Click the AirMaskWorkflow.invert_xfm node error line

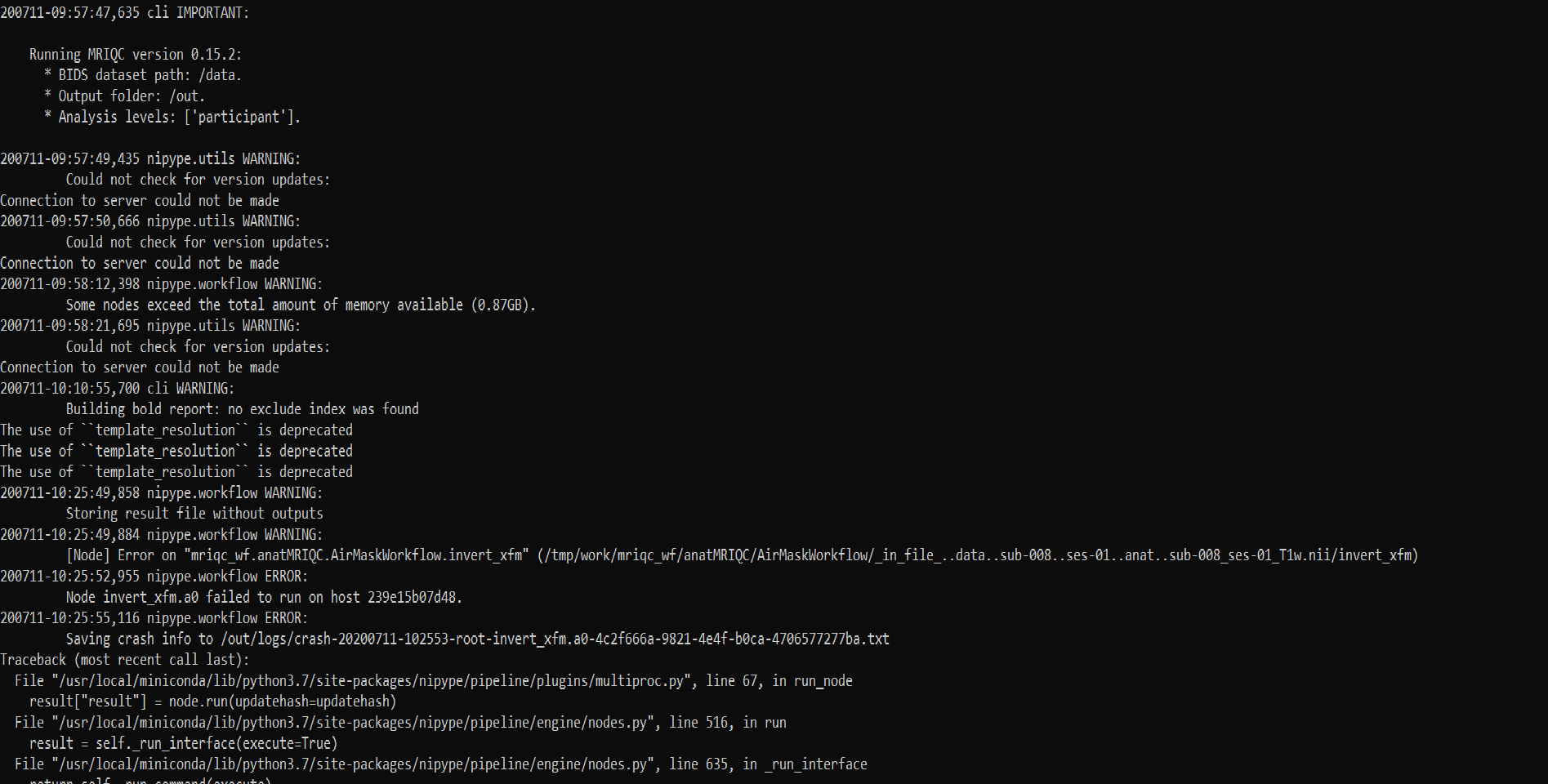742,555
